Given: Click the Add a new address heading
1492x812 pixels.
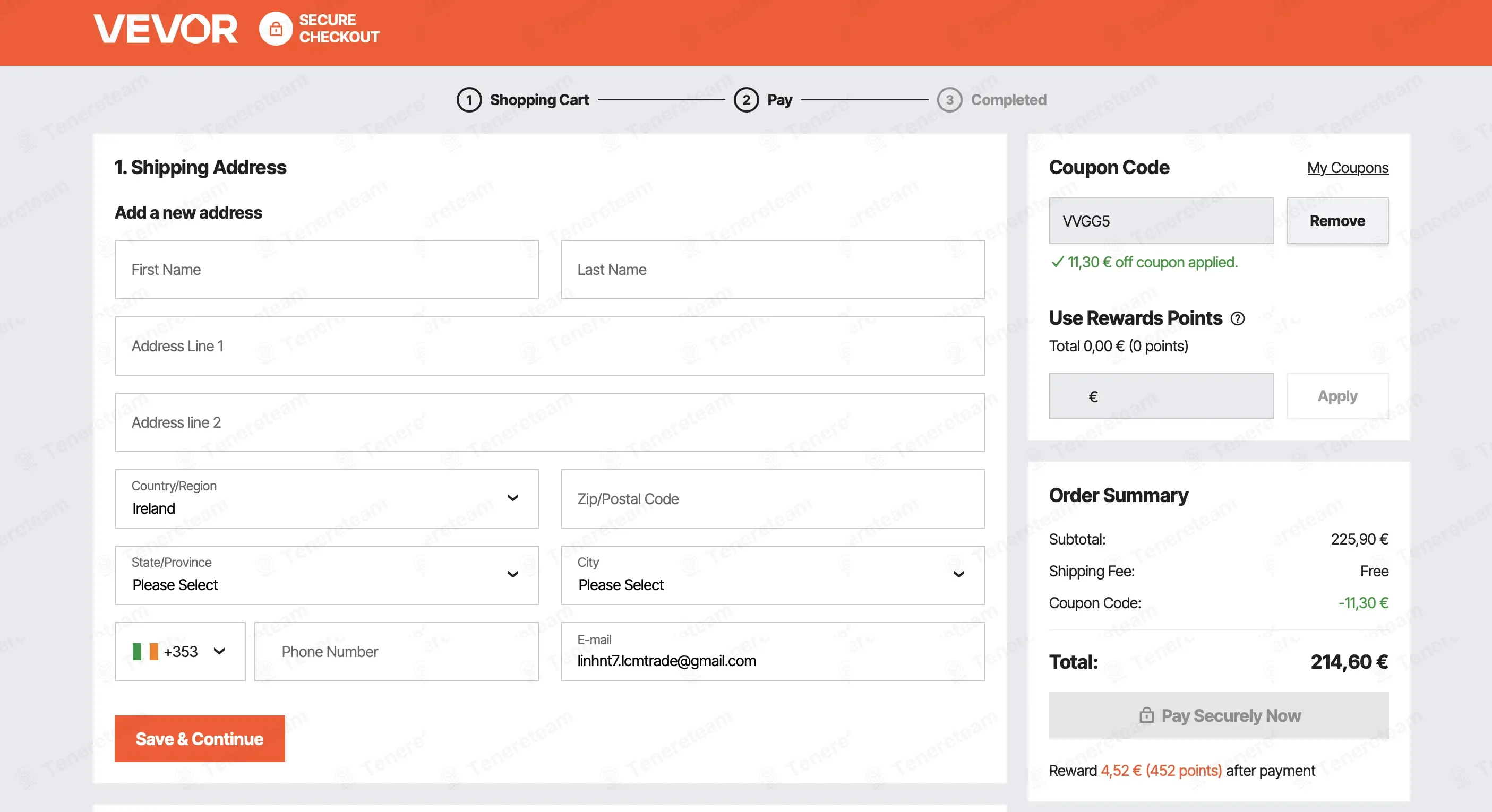Looking at the screenshot, I should [188, 212].
